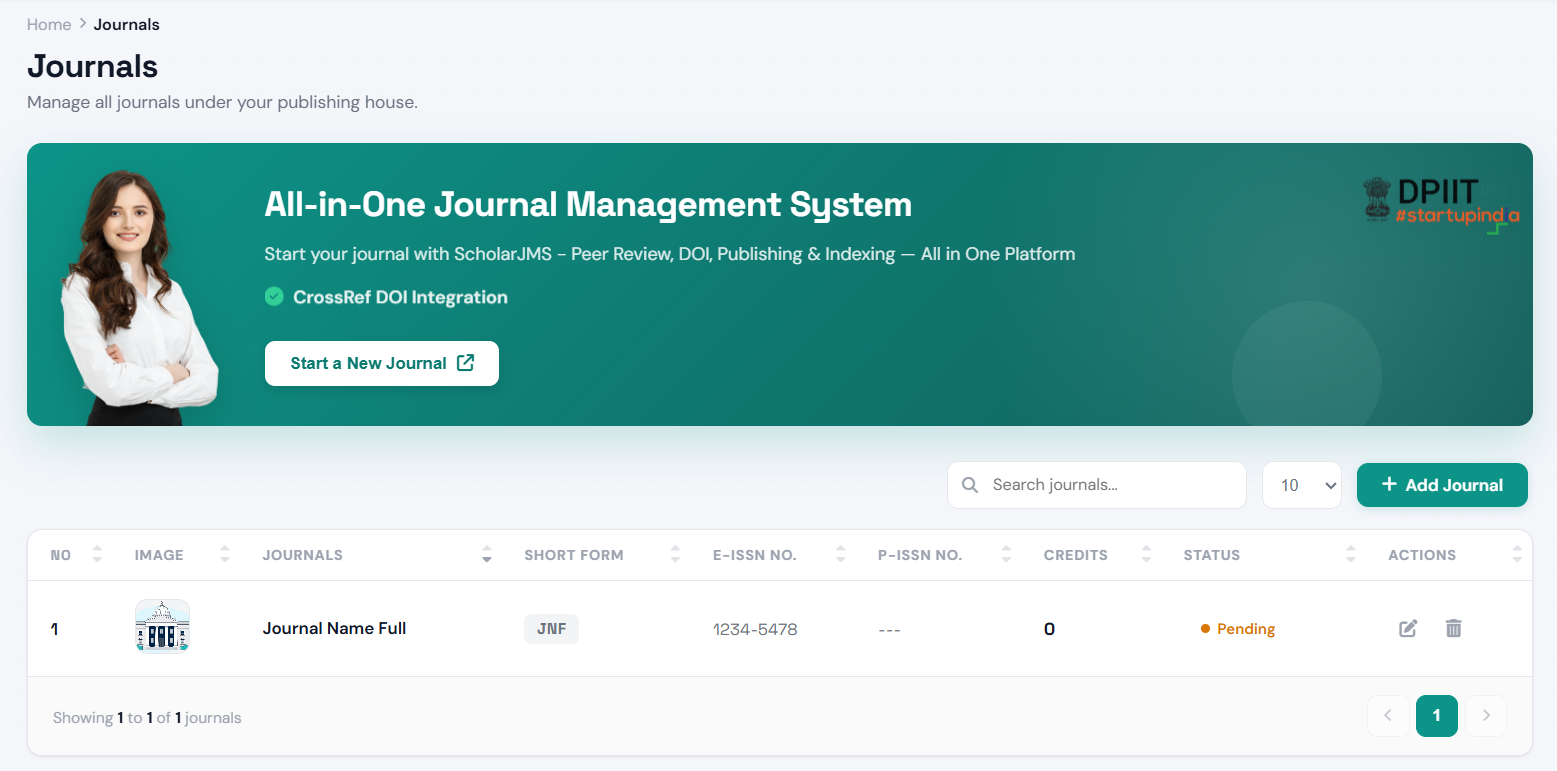This screenshot has width=1557, height=771.
Task: Open the rows-per-page dropdown showing 10
Action: [x=1302, y=485]
